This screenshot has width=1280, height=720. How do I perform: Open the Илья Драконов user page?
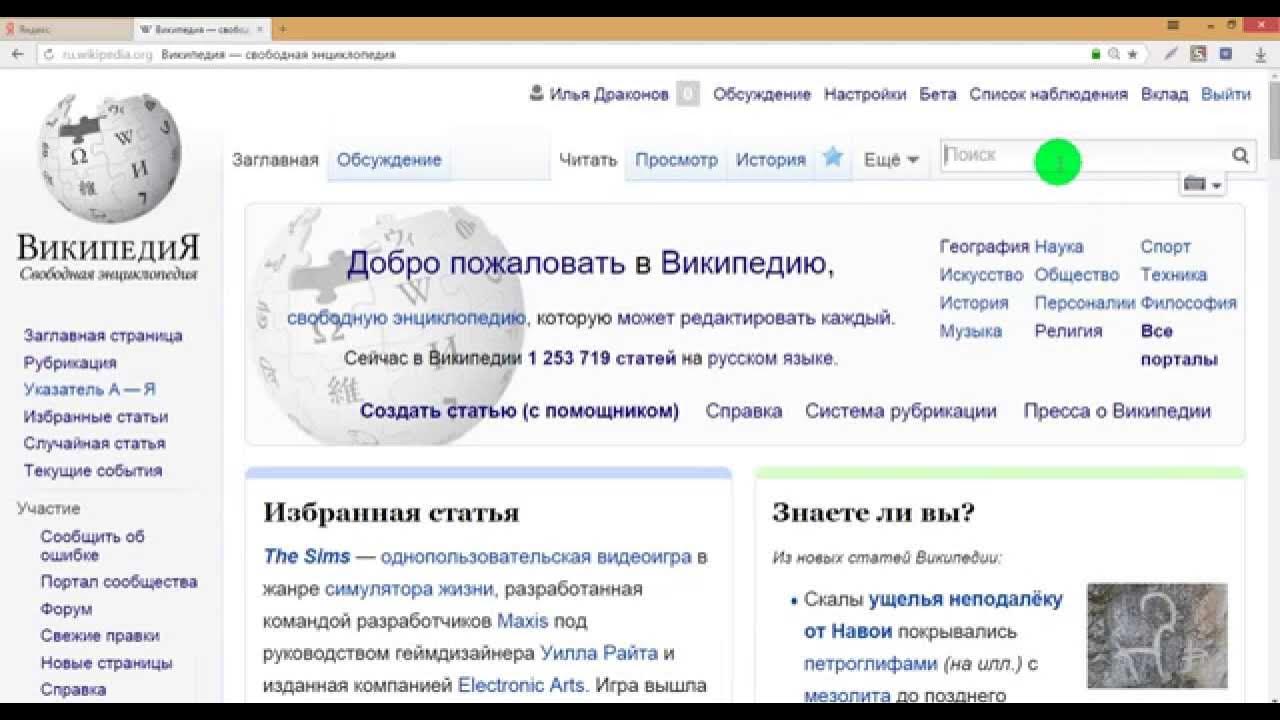click(x=609, y=94)
